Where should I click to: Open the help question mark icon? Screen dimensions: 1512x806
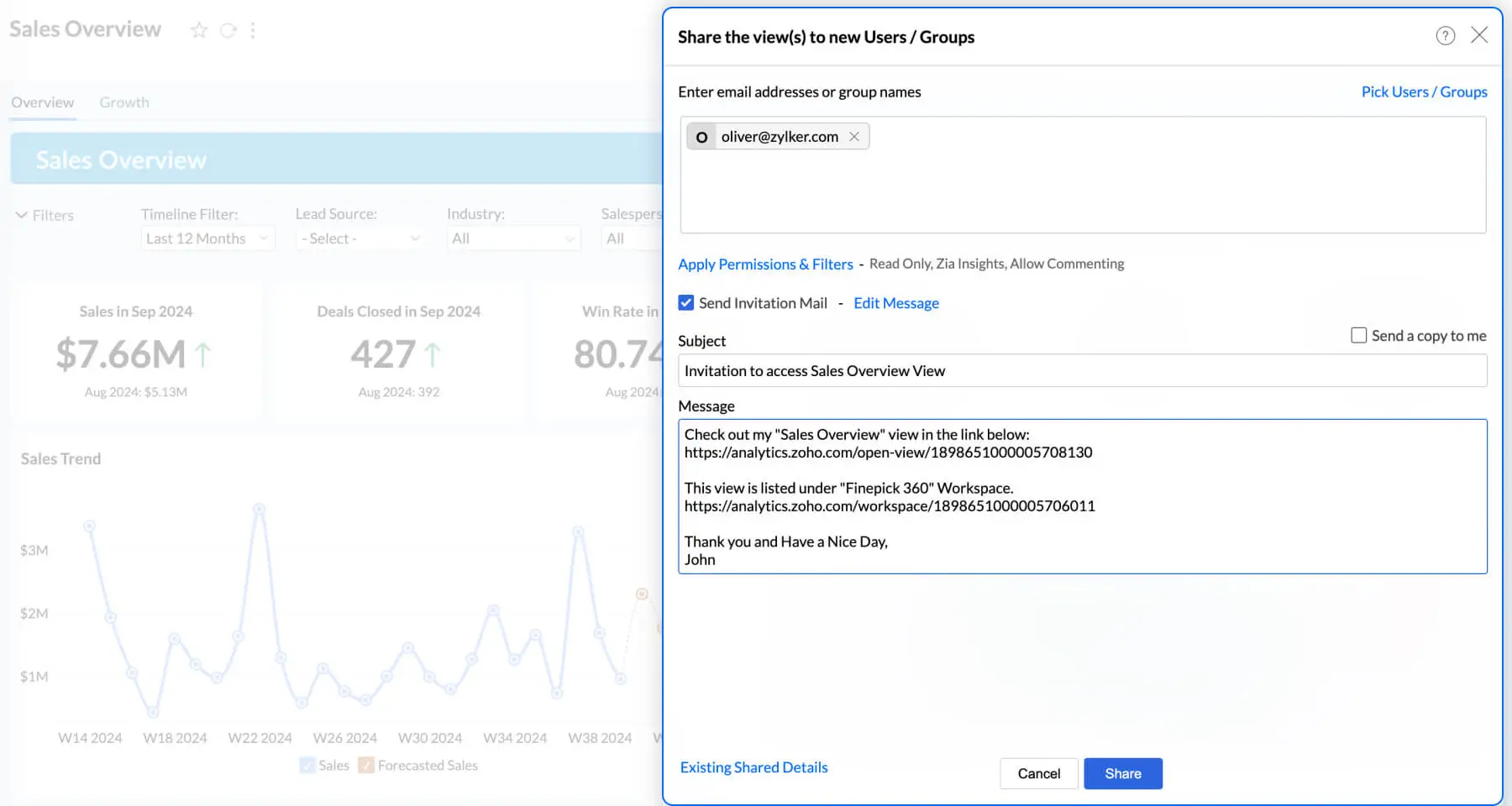pos(1445,35)
